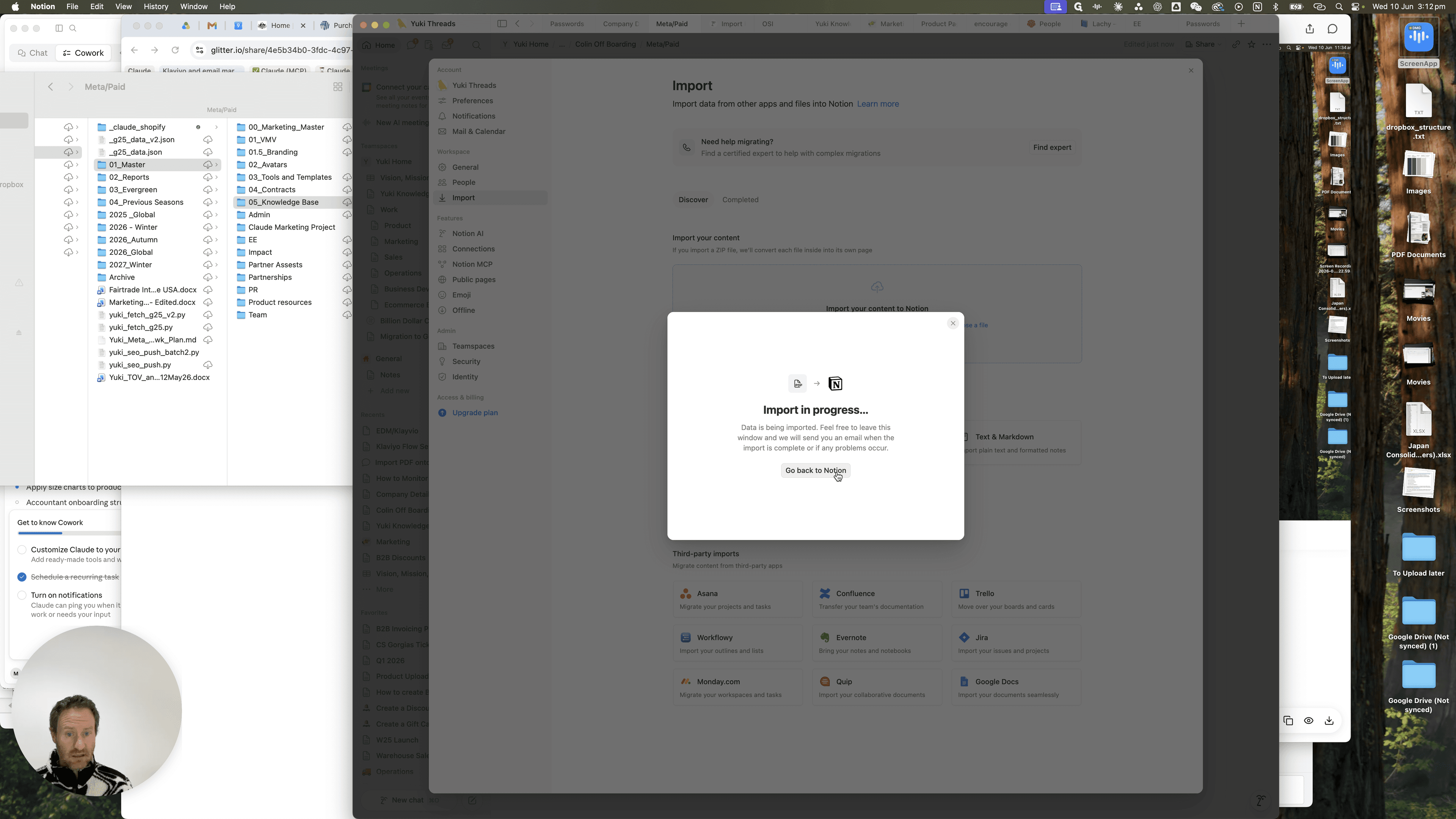The height and width of the screenshot is (819, 1456).
Task: Expand Archive folder chevron
Action: tap(217, 278)
